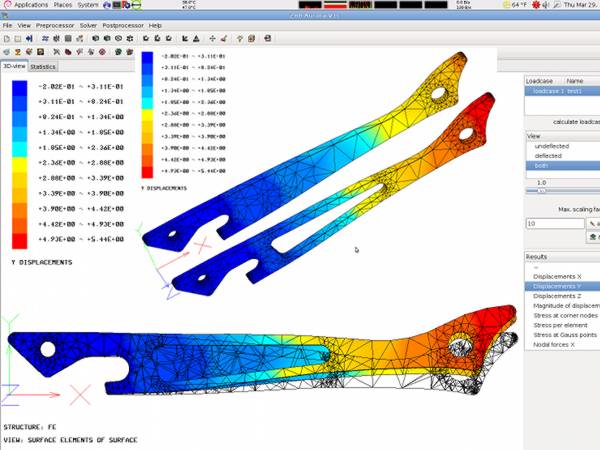Select Stress at Gauss points result
The height and width of the screenshot is (450, 600).
(563, 335)
